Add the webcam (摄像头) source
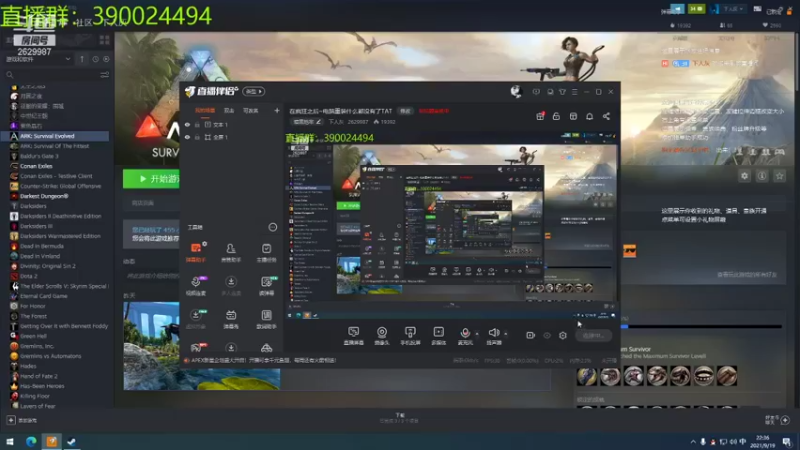 pyautogui.click(x=382, y=335)
